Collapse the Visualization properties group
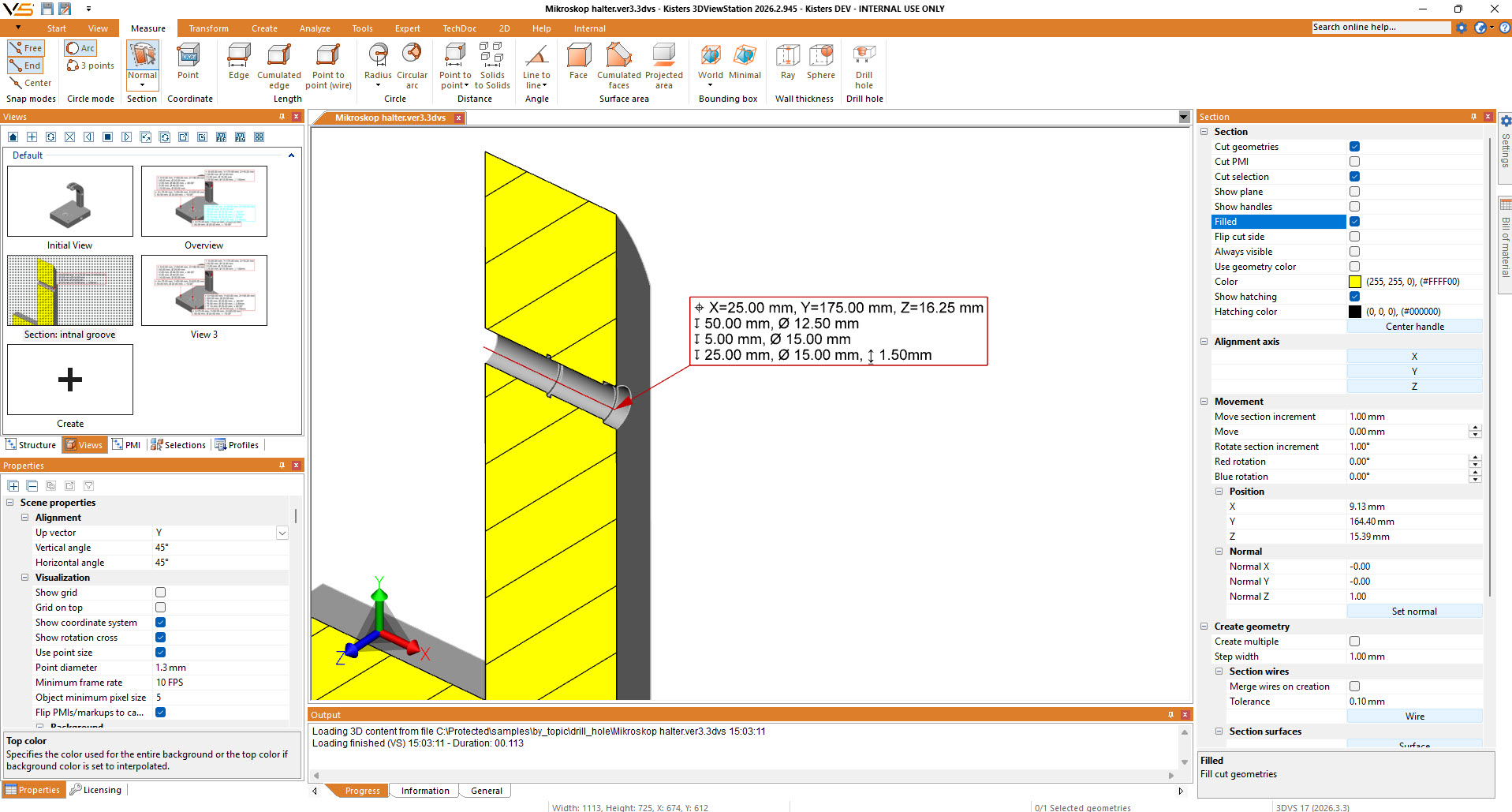The height and width of the screenshot is (812, 1512). pyautogui.click(x=24, y=578)
